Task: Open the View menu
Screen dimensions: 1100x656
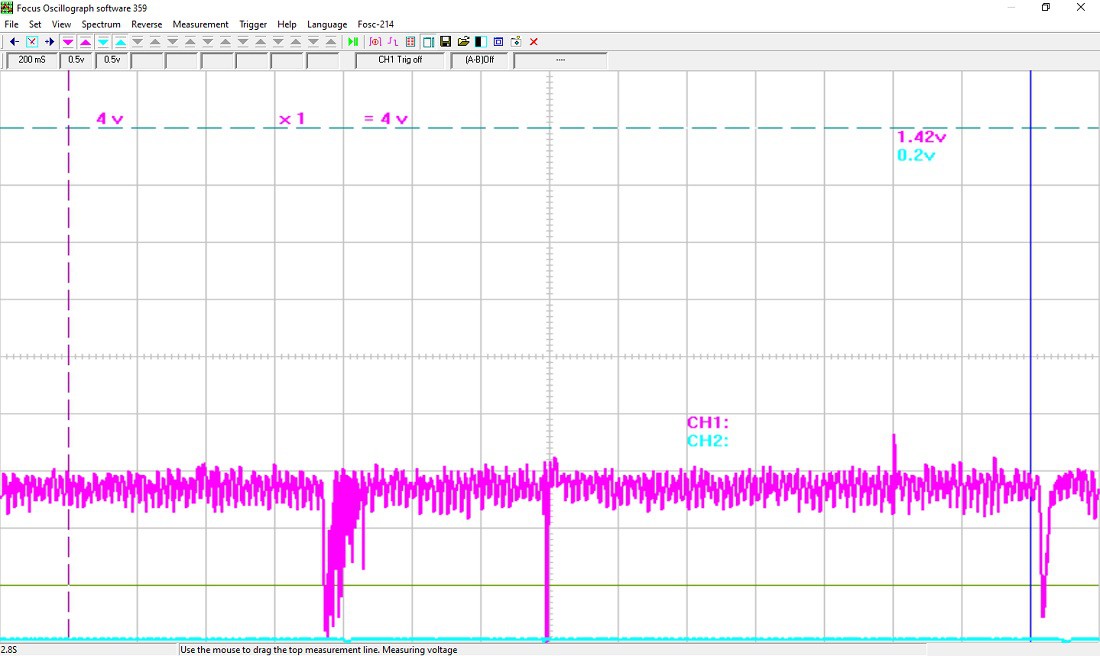Action: click(62, 24)
